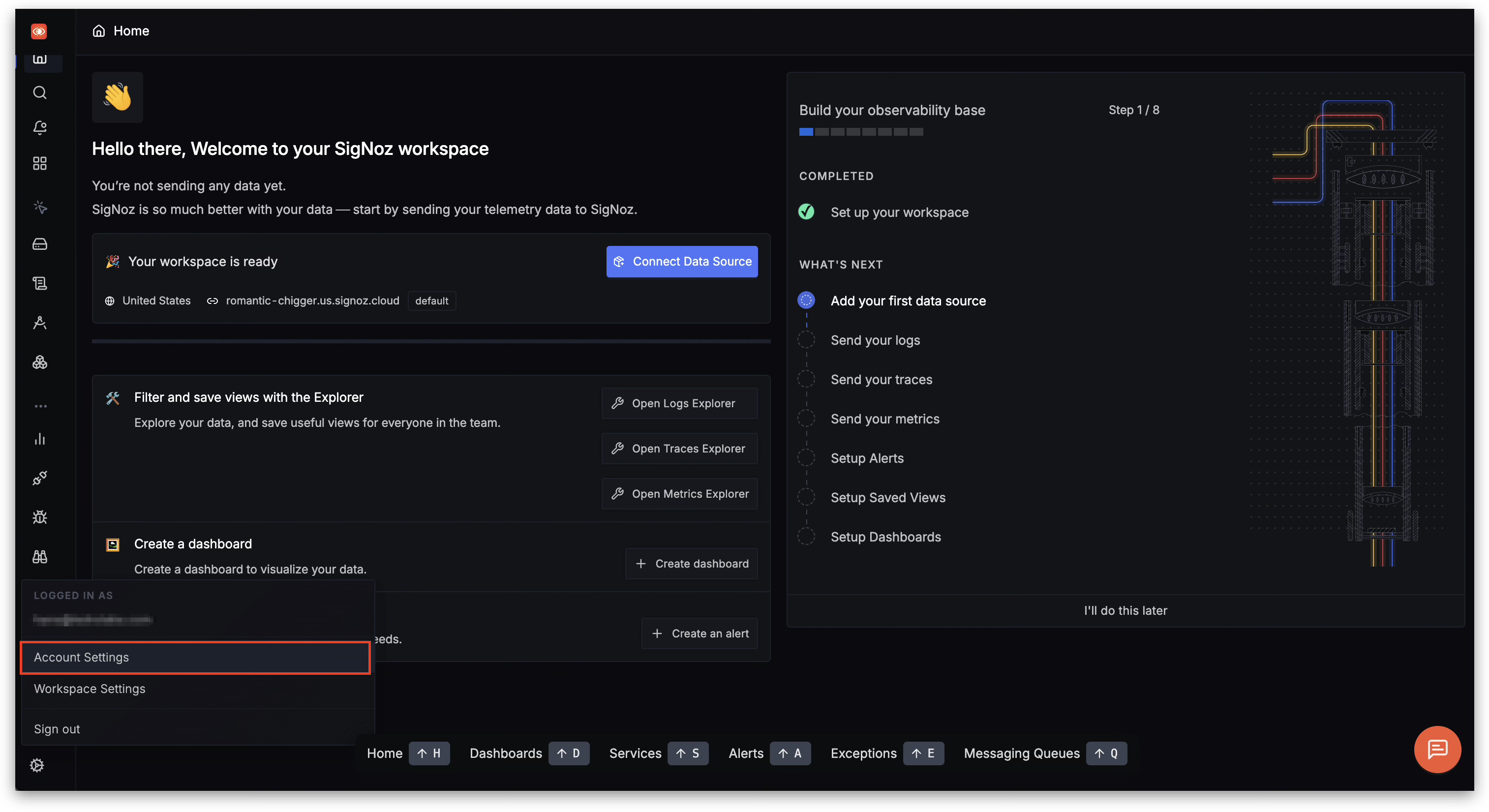Open Logs scroll icon in sidebar

click(x=39, y=283)
